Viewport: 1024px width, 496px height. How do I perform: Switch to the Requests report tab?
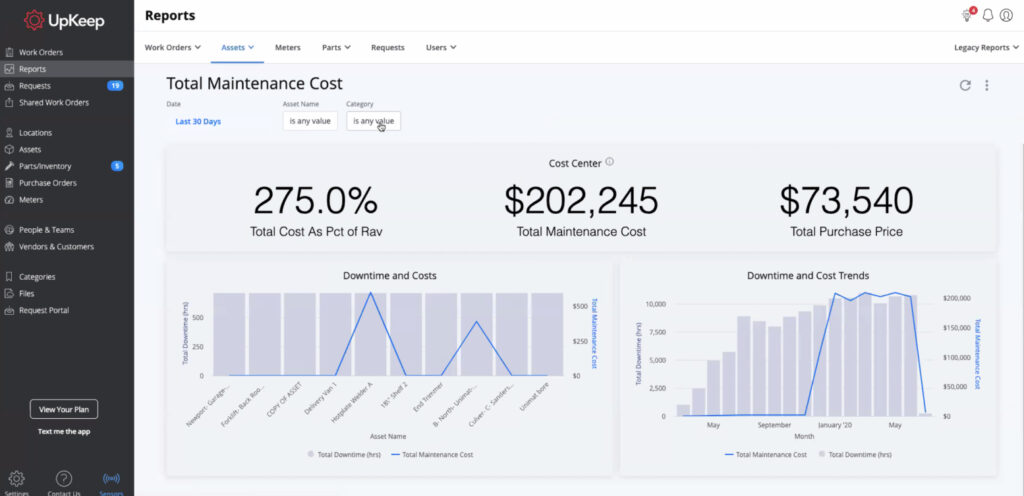tap(387, 47)
